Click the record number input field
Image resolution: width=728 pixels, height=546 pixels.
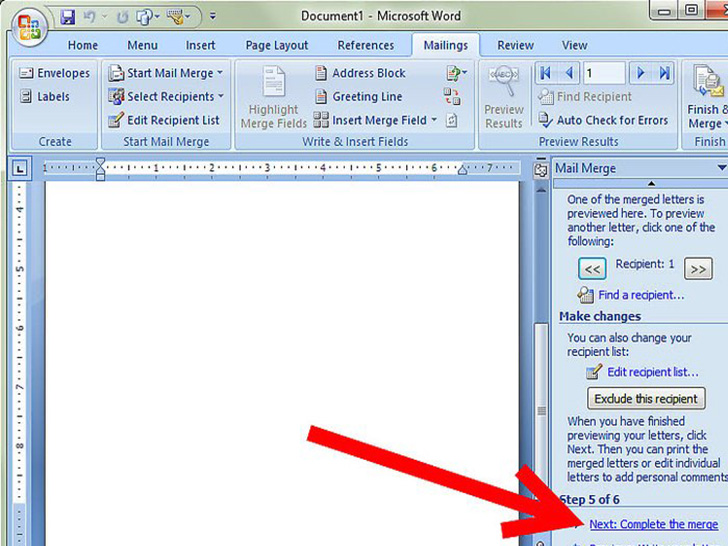604,73
